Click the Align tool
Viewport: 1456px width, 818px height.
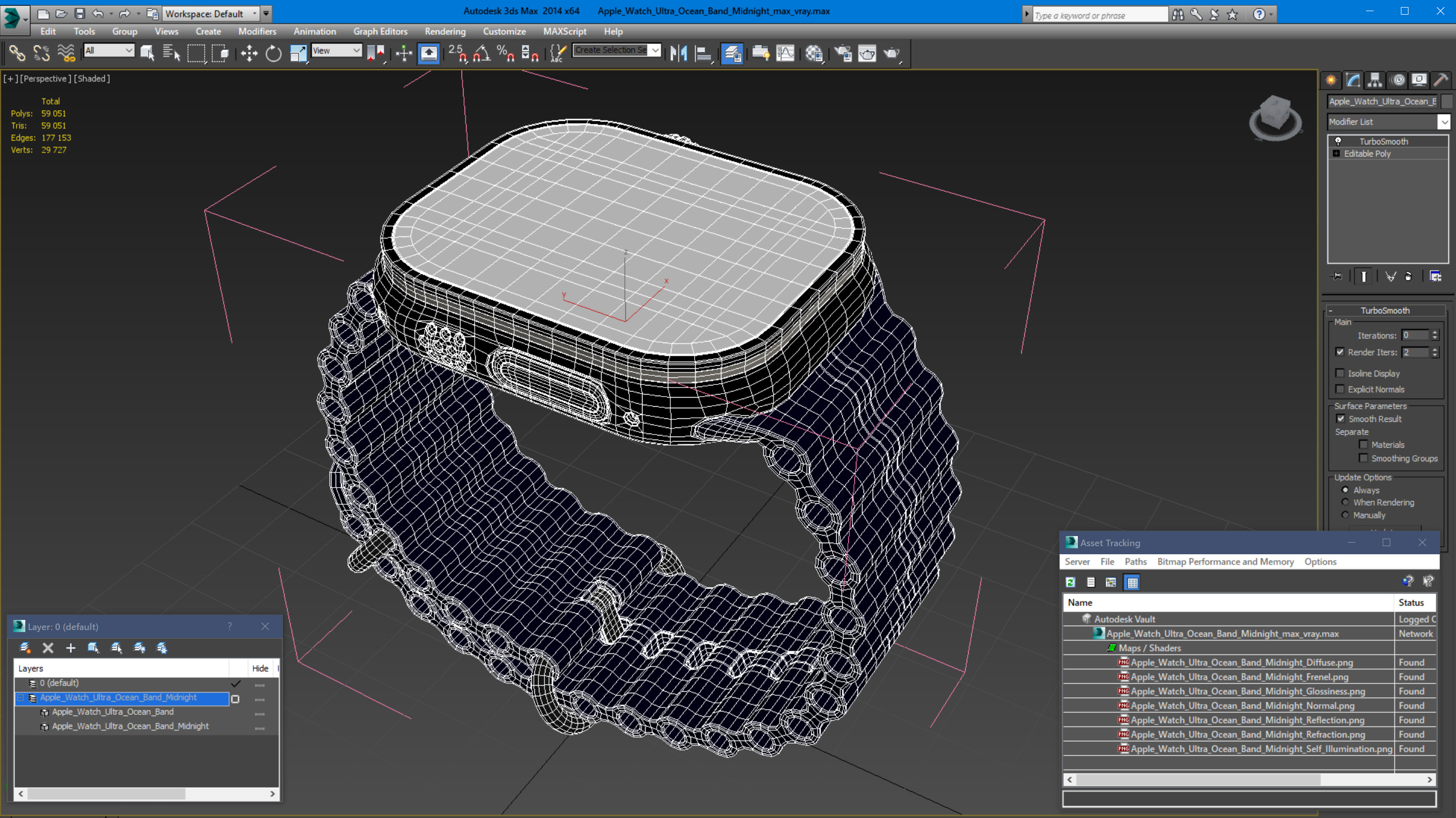pos(703,53)
